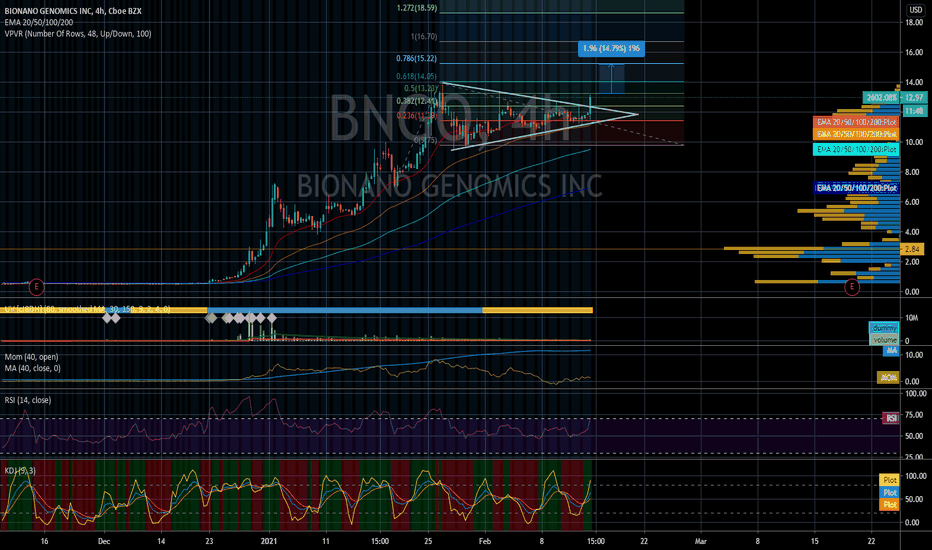Open the BIONANO GENOMICS INC symbol title
Viewport: 932px width, 550px height.
coord(73,11)
